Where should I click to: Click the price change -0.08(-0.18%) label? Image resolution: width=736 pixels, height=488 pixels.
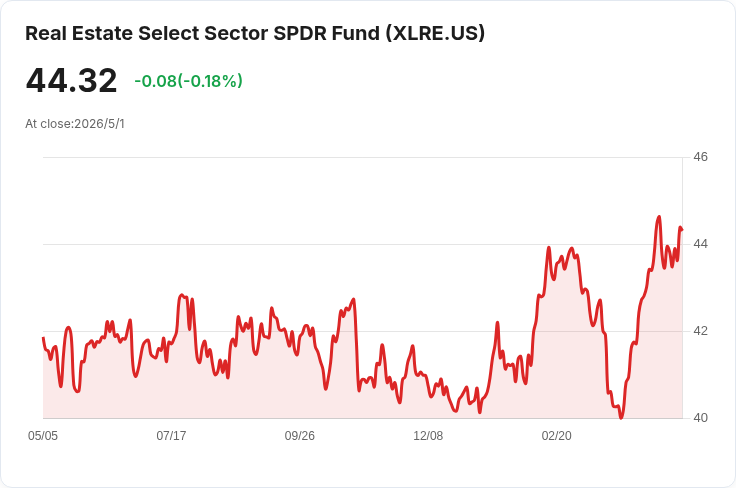[x=188, y=81]
